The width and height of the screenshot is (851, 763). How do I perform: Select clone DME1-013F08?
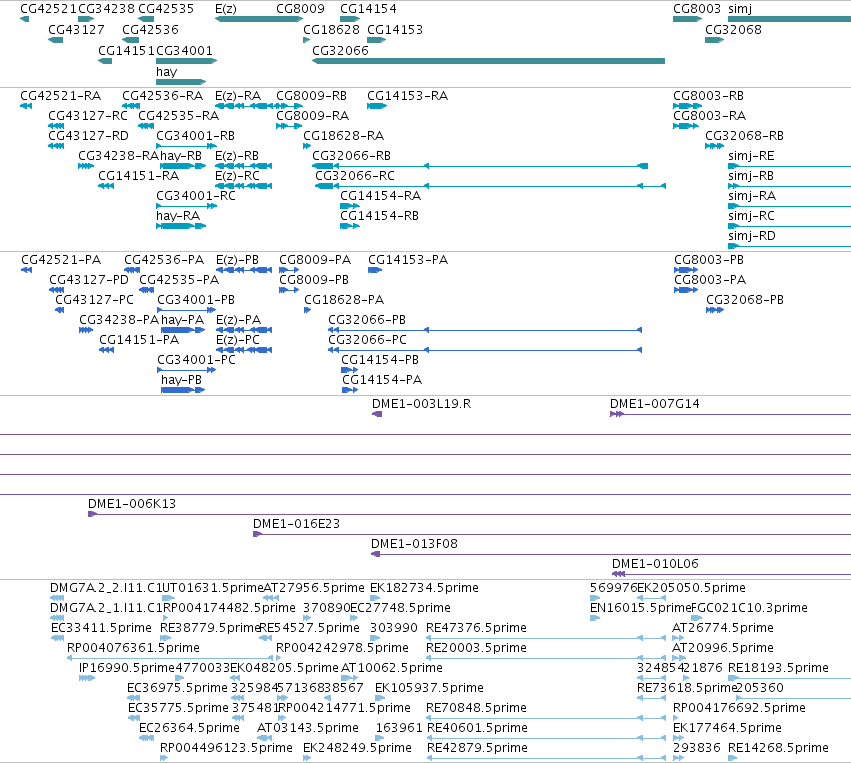(x=611, y=554)
